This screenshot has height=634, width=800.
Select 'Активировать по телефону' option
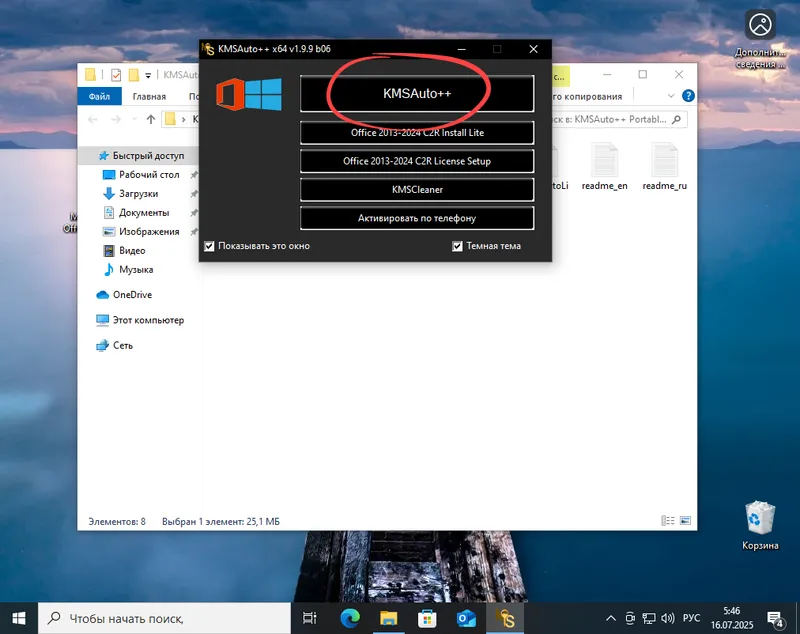[416, 218]
